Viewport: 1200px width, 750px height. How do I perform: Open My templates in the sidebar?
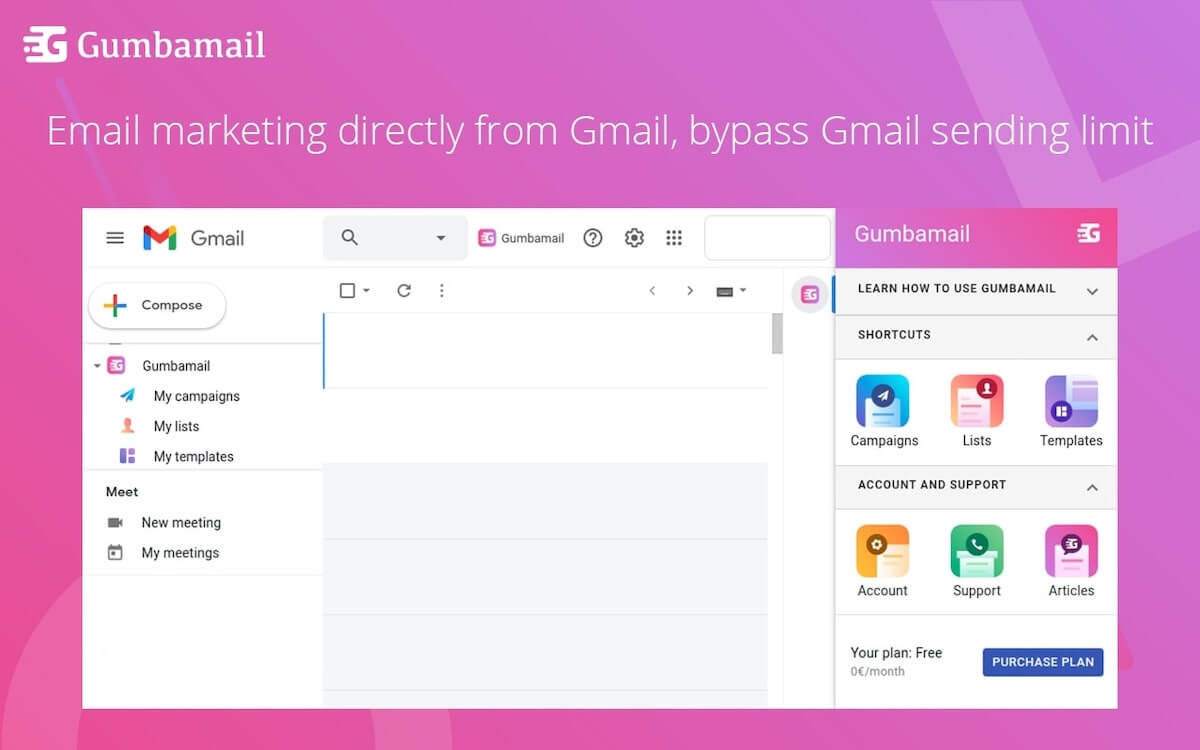[193, 456]
